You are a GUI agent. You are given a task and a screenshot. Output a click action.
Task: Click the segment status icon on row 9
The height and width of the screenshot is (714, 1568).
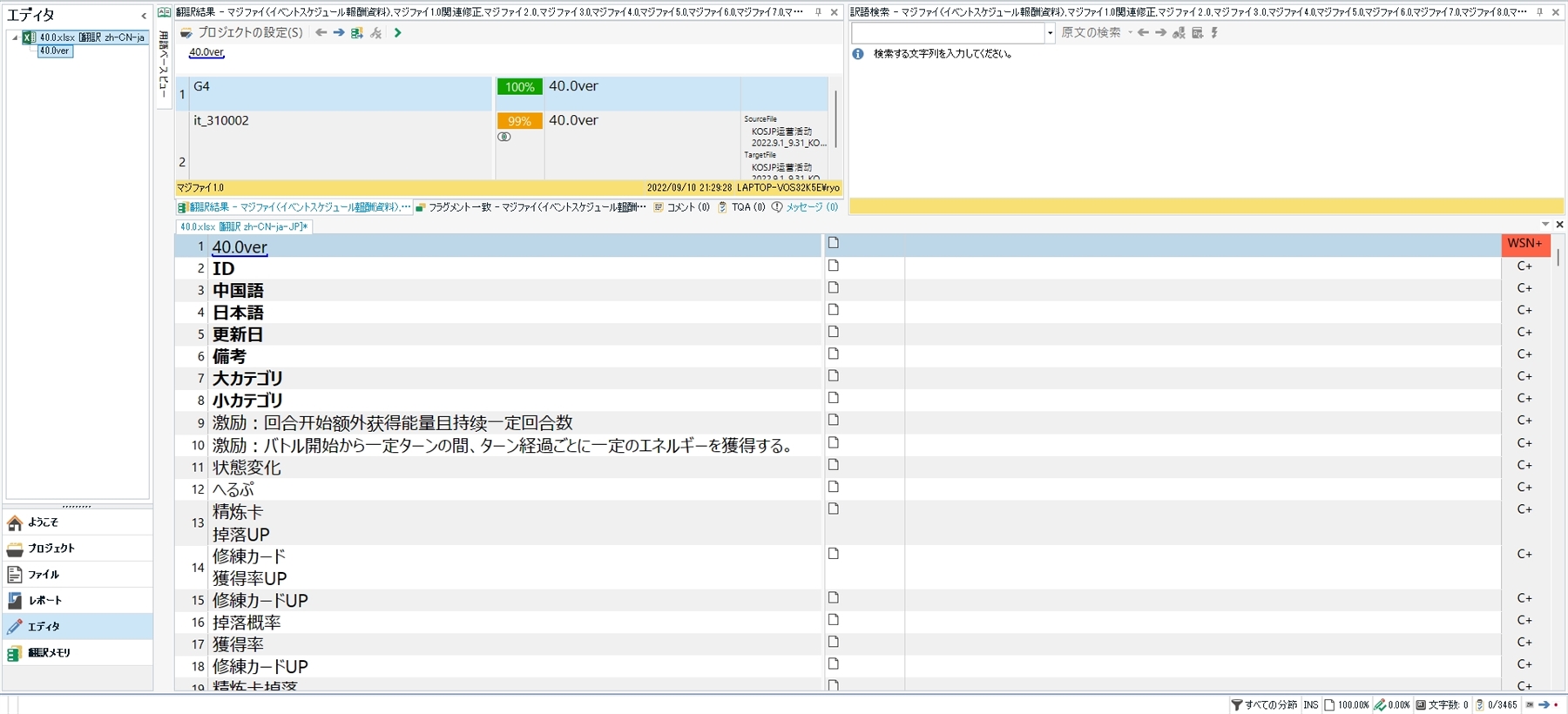coord(834,420)
